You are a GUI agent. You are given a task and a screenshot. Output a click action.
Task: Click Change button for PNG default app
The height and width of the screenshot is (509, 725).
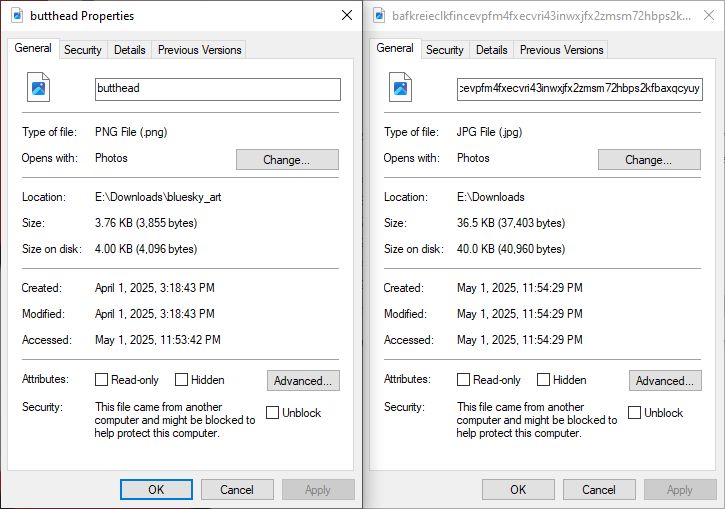(x=287, y=160)
